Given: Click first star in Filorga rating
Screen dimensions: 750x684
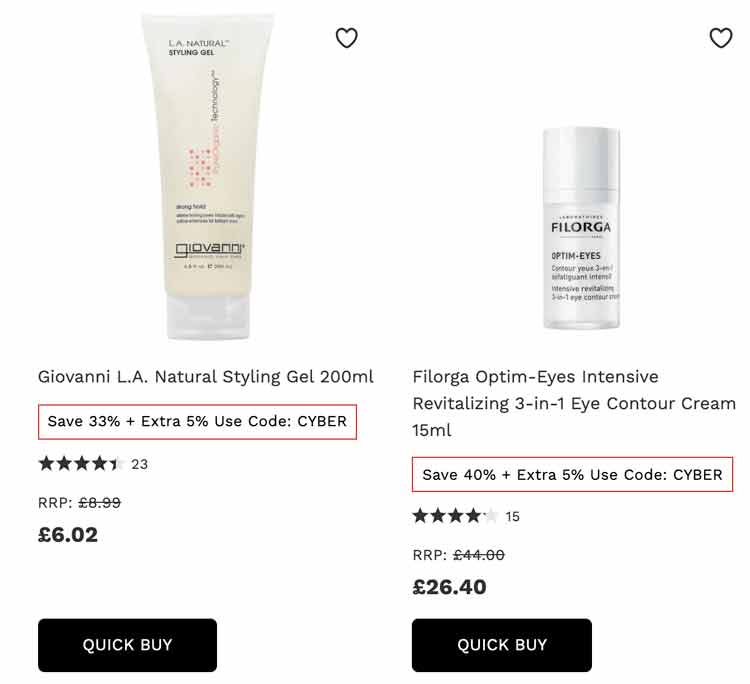Looking at the screenshot, I should (x=420, y=516).
